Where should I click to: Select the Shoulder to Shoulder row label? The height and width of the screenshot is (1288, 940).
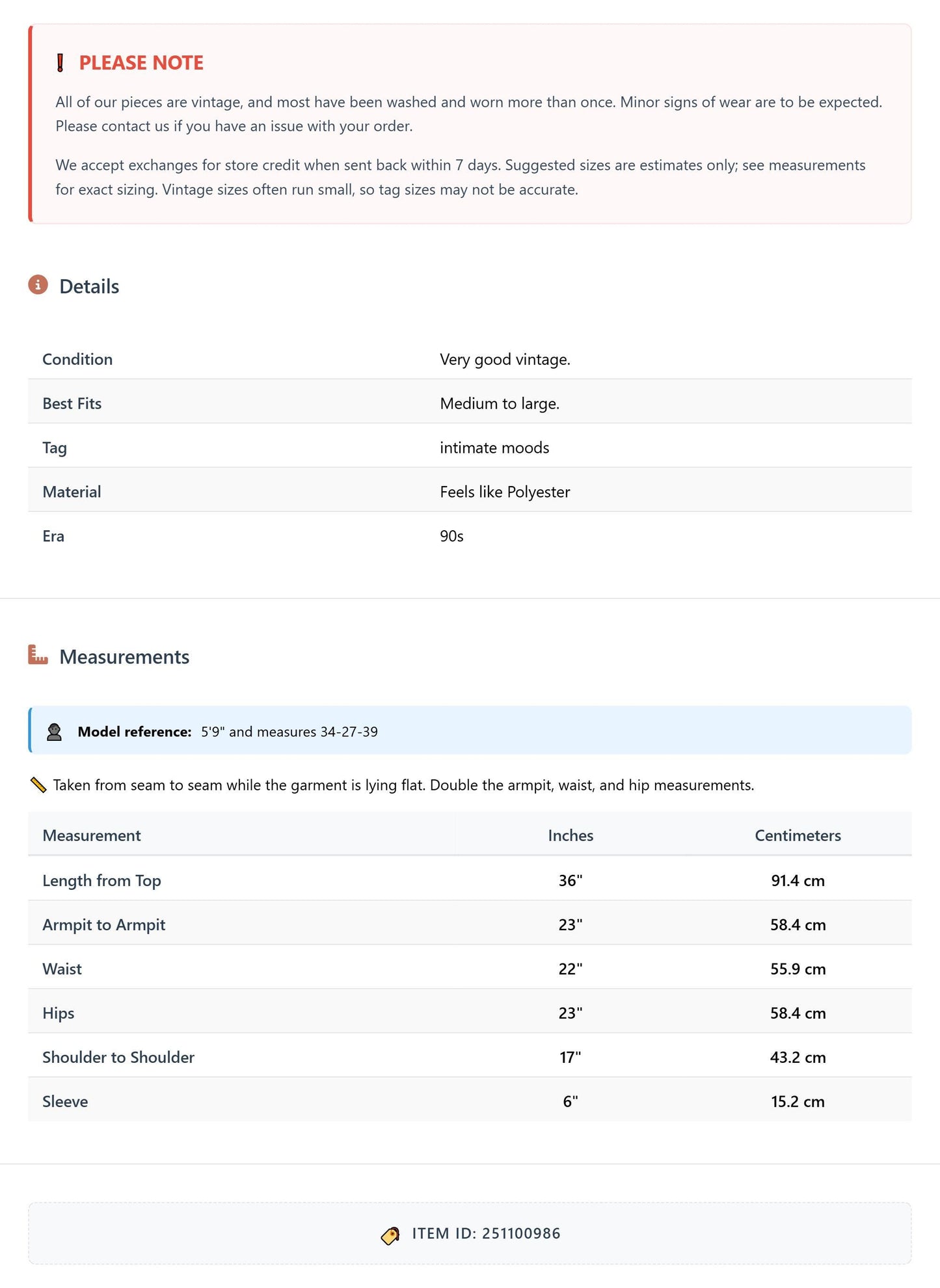pos(118,1057)
